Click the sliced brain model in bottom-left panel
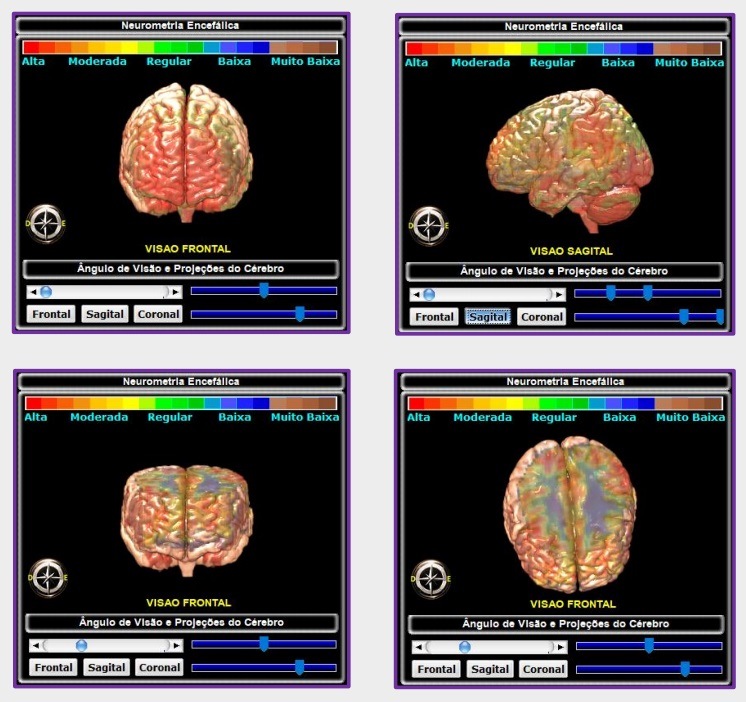This screenshot has height=702, width=746. [187, 520]
